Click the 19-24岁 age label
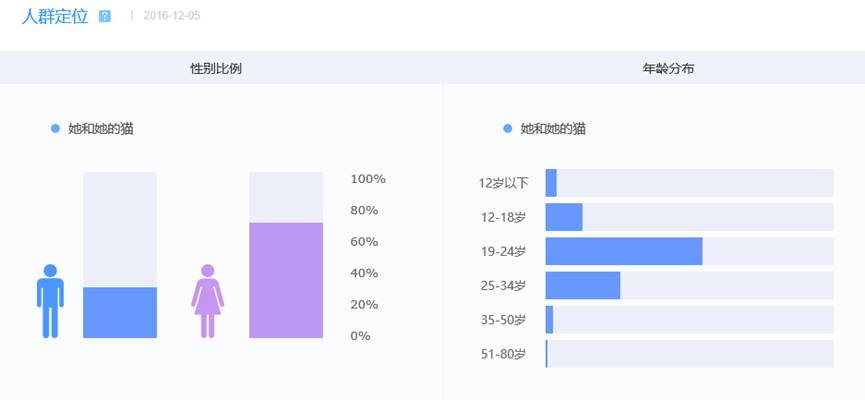The height and width of the screenshot is (400, 865). pos(503,251)
